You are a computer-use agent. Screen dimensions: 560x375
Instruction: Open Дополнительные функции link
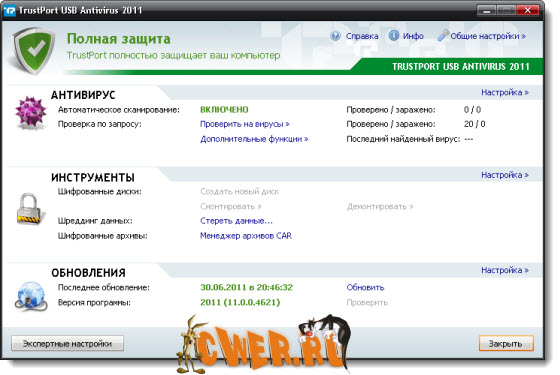(254, 139)
